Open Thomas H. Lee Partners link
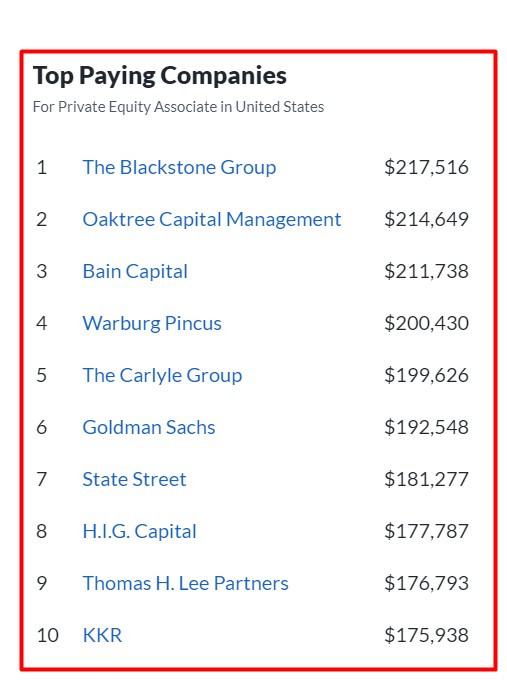 [x=185, y=583]
